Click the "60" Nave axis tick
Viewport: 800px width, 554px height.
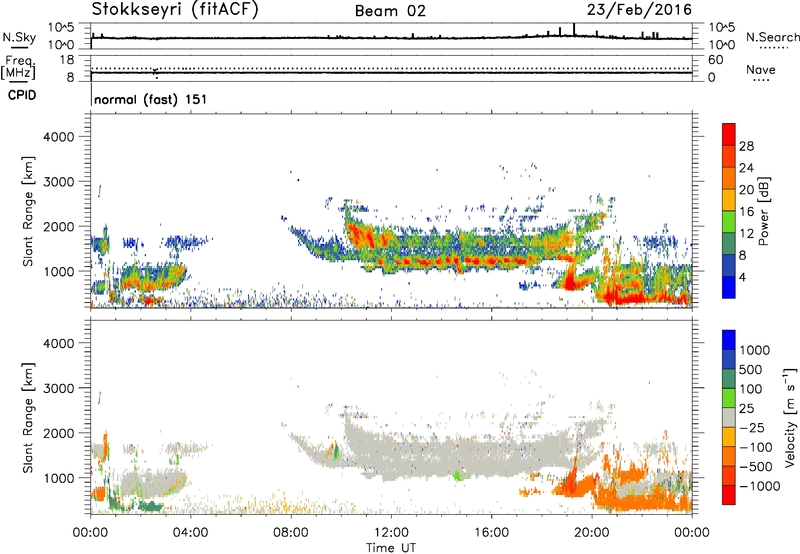(x=715, y=60)
